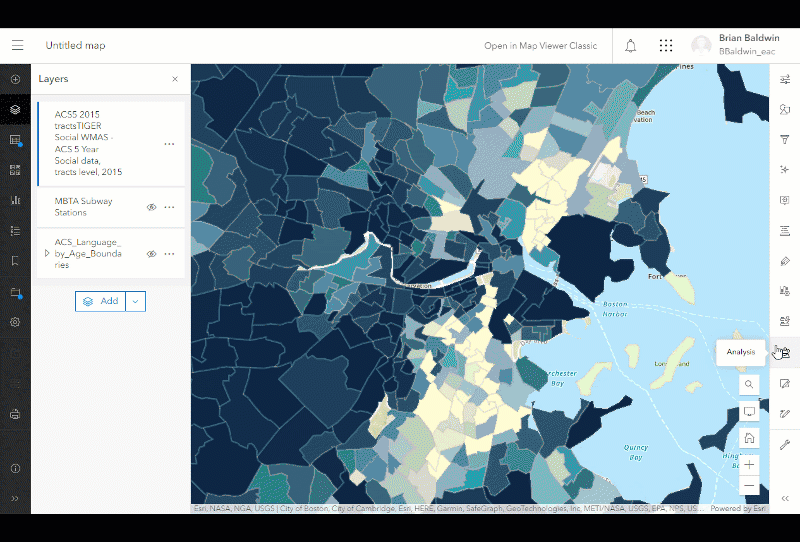Select the ACS_Language_by_Age_Boundaries layer name

click(88, 254)
